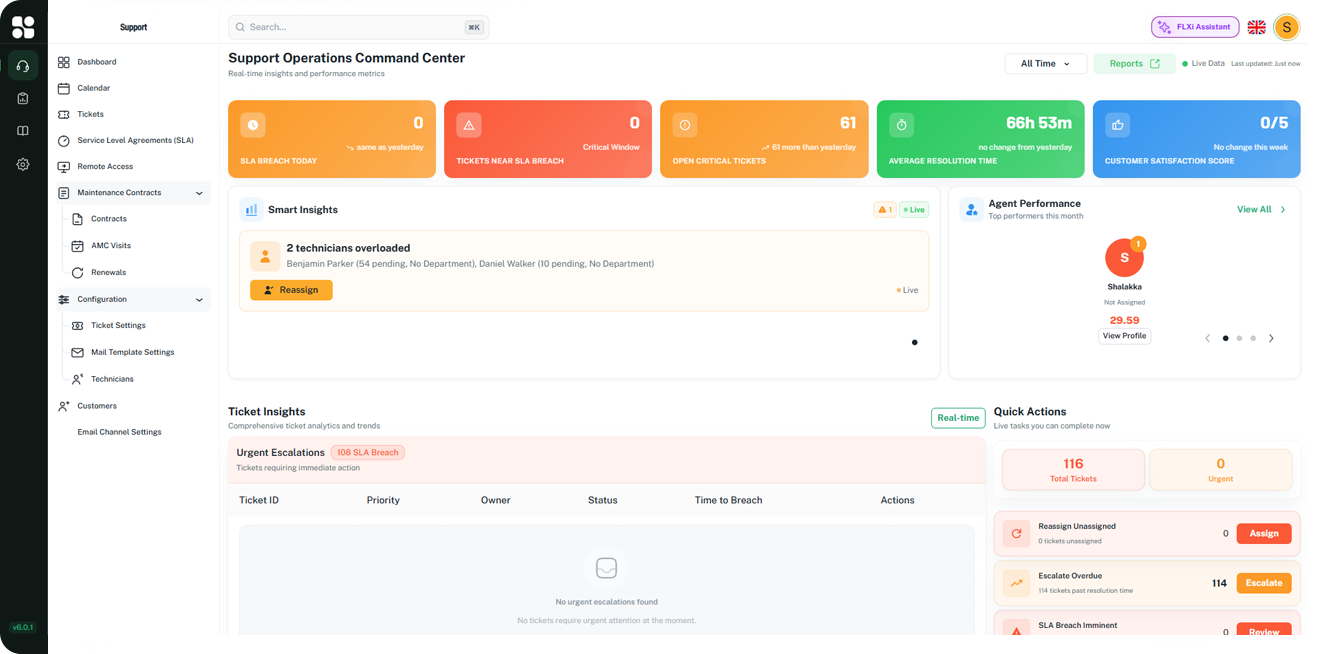View all agent performance

point(1261,210)
